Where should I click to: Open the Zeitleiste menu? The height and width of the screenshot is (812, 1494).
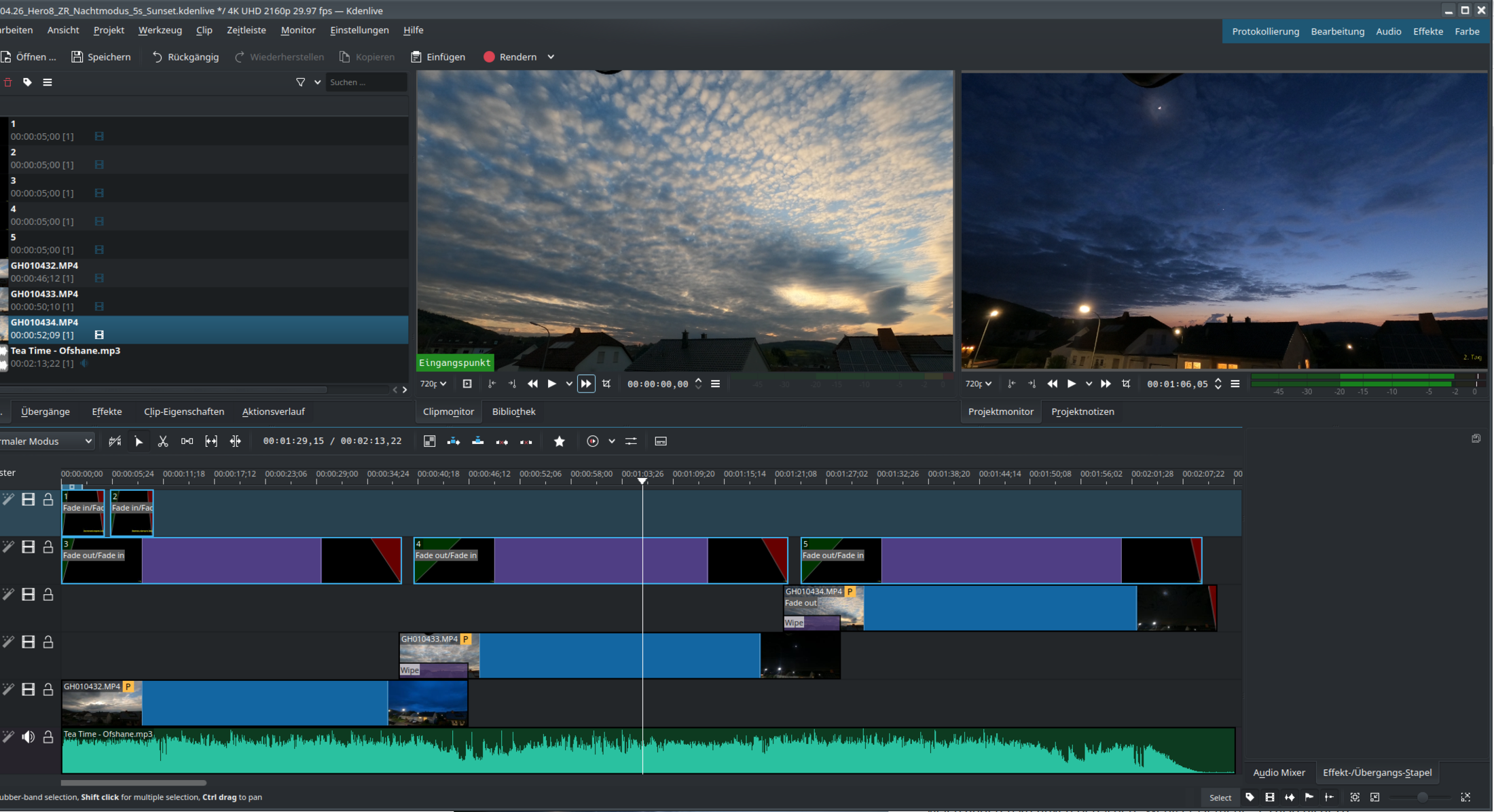point(246,30)
